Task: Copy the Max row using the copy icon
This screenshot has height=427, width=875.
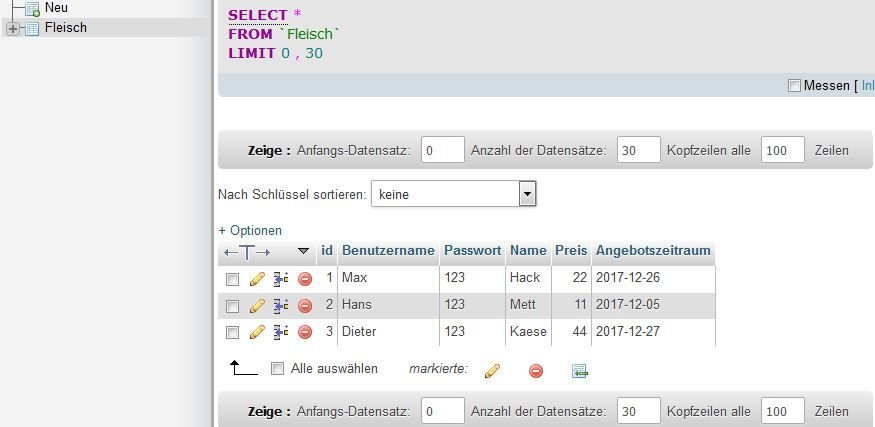Action: click(x=281, y=279)
